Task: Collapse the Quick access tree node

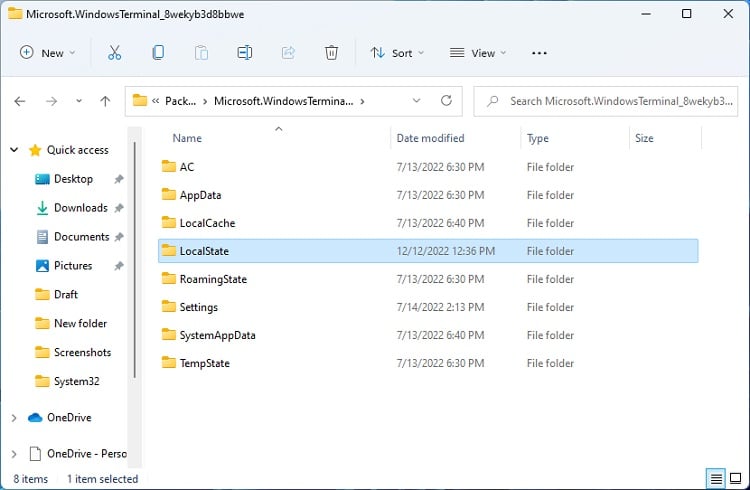Action: click(x=14, y=150)
